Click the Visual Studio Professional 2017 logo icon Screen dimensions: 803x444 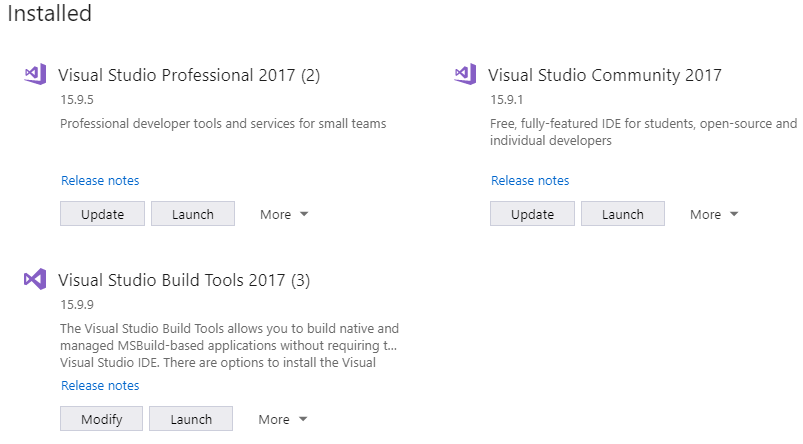point(35,74)
